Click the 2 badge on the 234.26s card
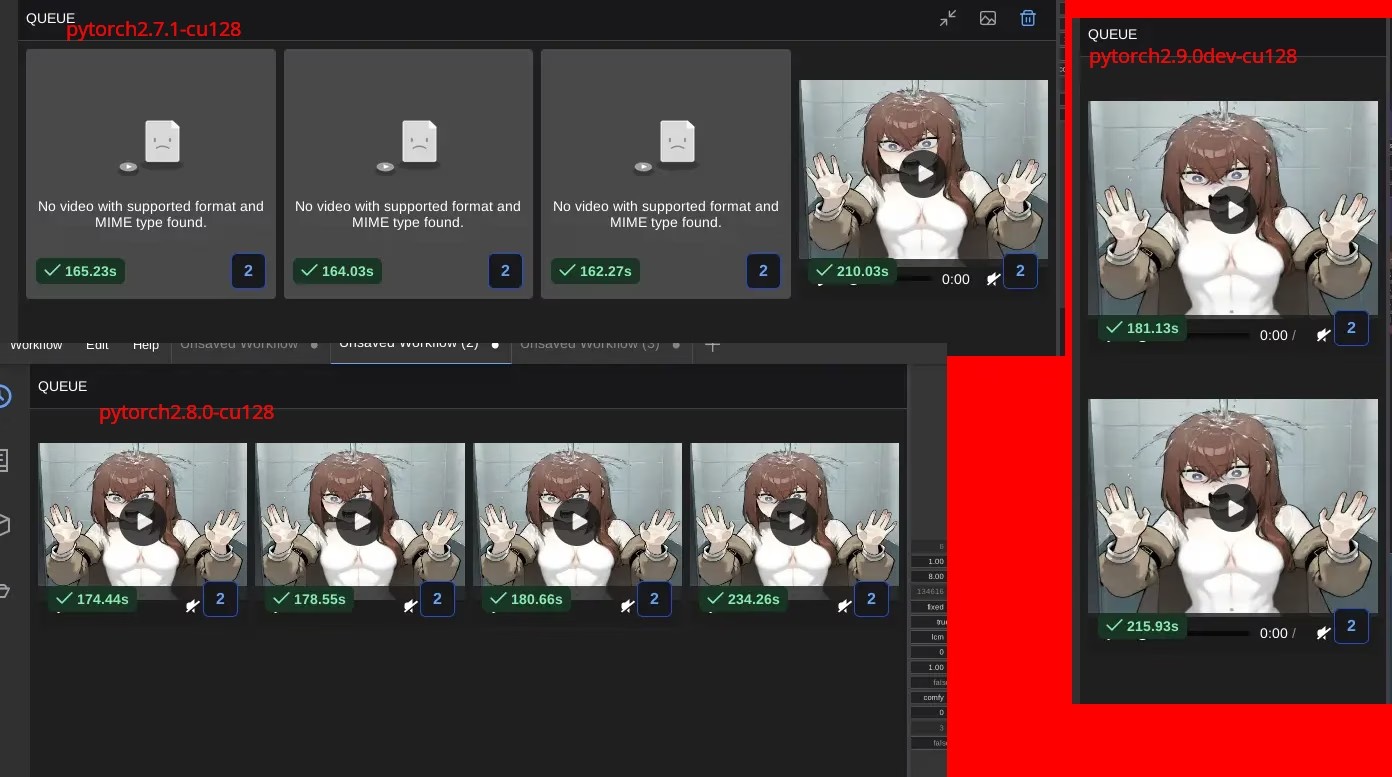 [871, 599]
